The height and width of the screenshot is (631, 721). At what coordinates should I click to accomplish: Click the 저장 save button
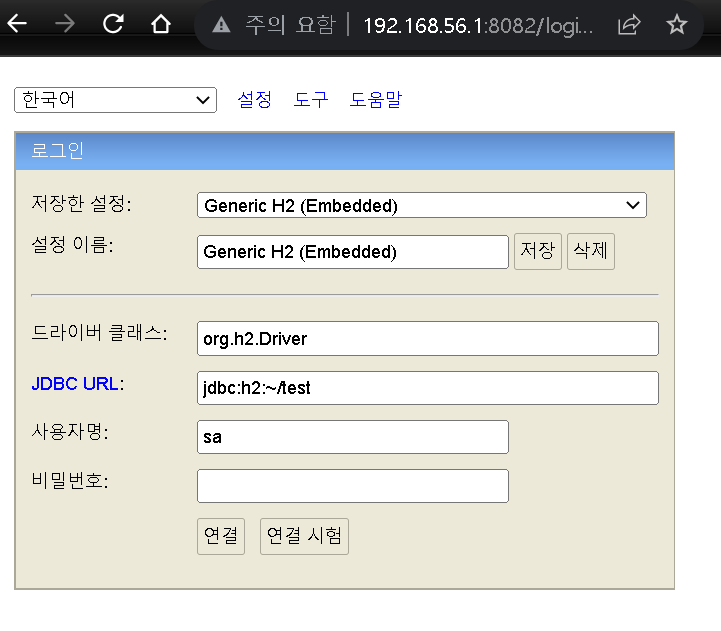(538, 251)
